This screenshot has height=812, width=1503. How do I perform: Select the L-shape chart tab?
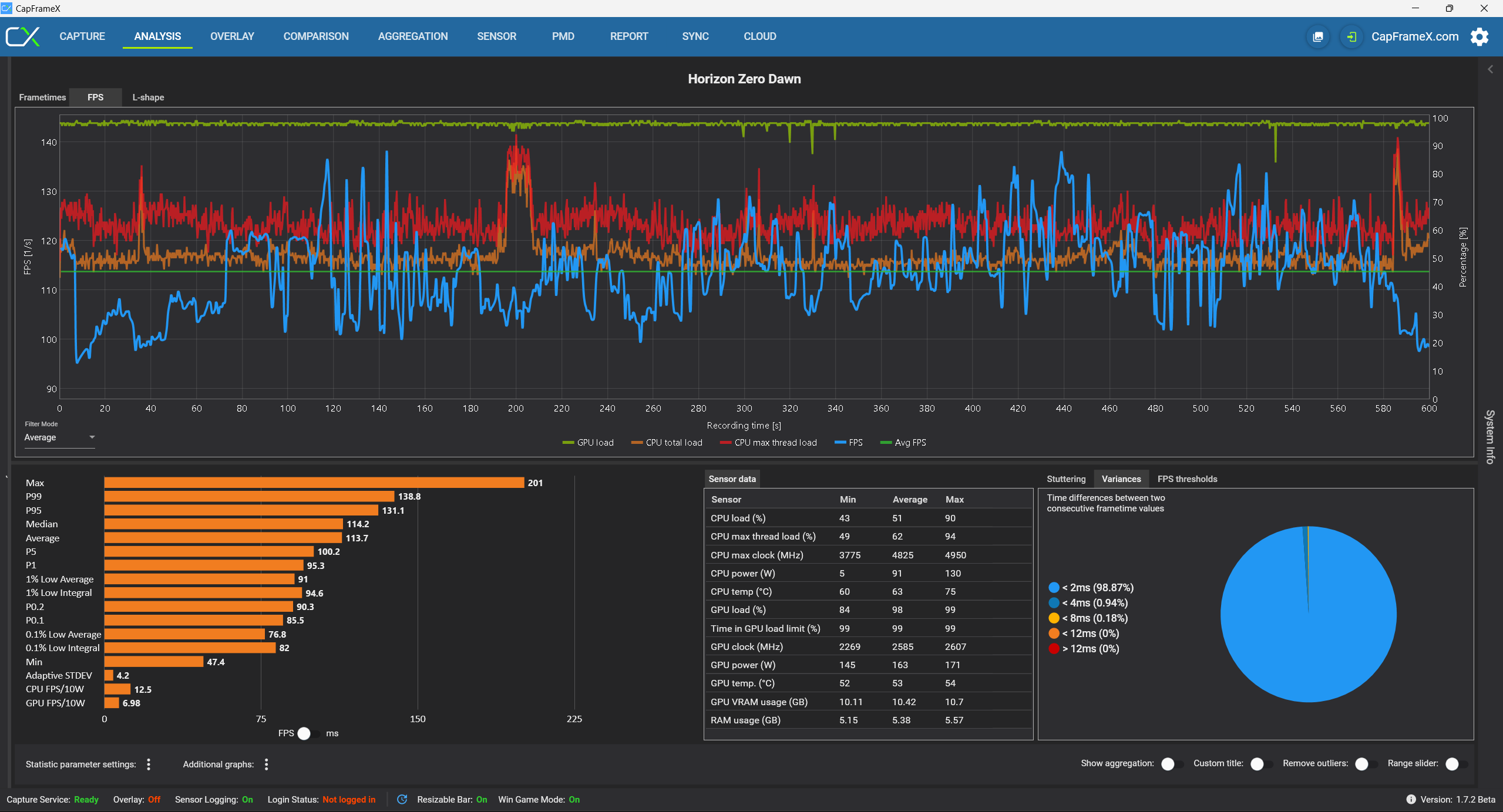click(x=148, y=97)
